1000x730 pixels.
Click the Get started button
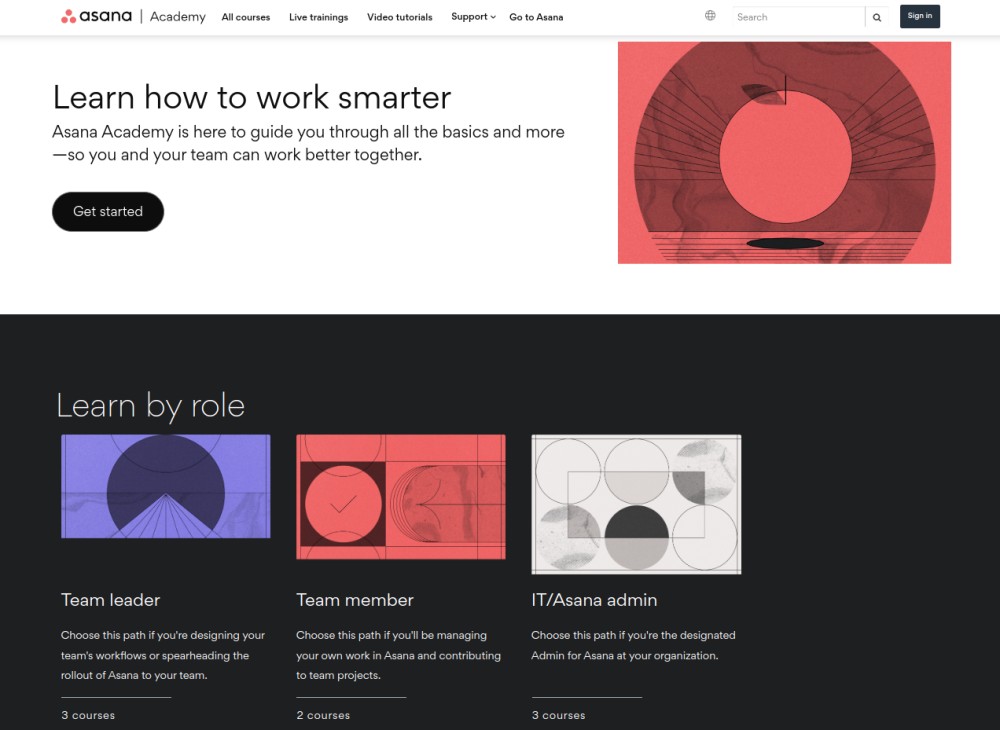point(108,211)
